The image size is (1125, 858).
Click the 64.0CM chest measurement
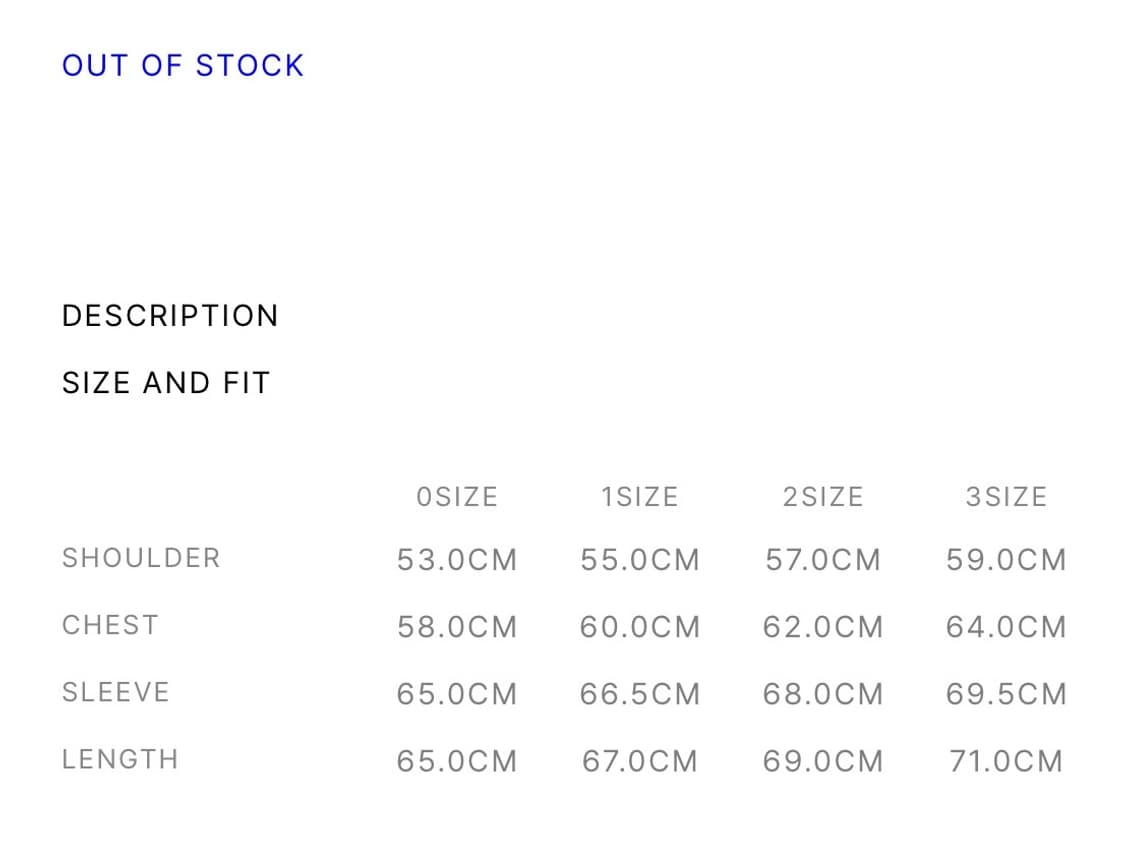[1006, 627]
